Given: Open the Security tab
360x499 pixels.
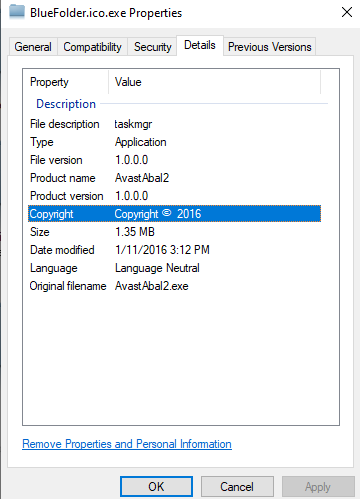Looking at the screenshot, I should point(152,47).
